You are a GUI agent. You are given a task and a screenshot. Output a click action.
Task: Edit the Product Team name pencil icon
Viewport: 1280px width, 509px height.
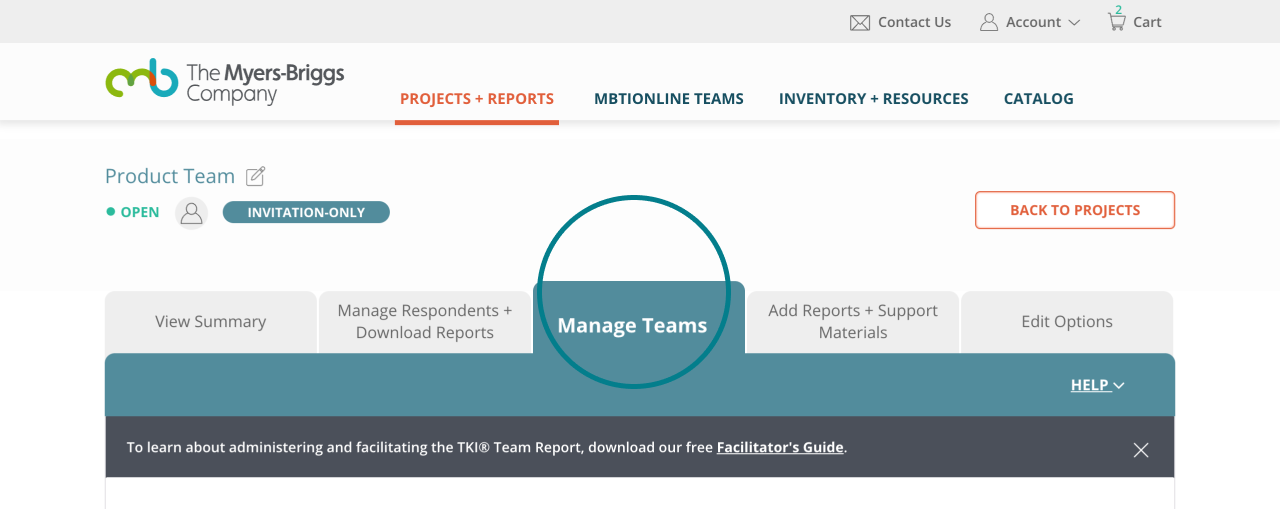click(x=256, y=176)
